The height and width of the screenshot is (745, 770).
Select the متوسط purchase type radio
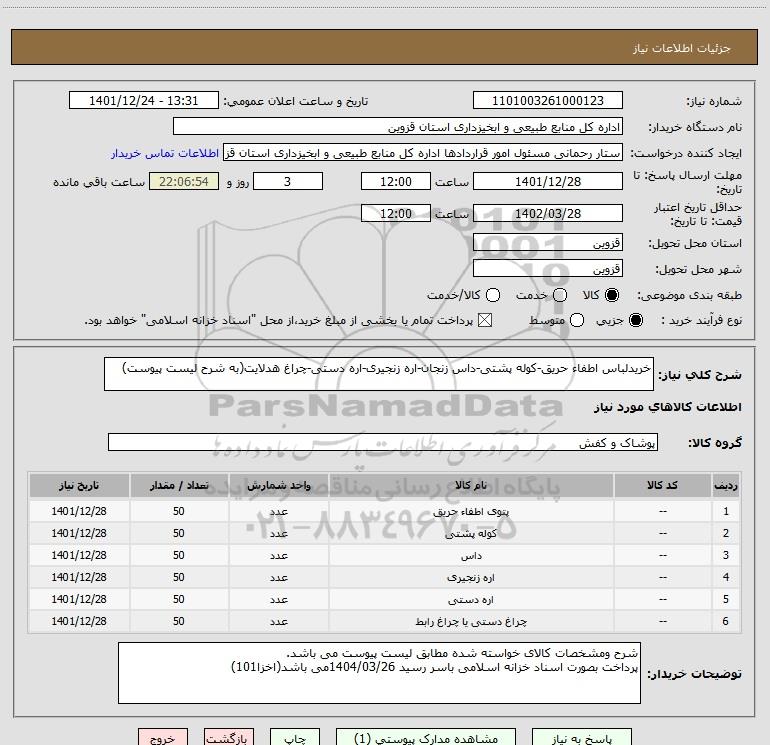point(577,320)
